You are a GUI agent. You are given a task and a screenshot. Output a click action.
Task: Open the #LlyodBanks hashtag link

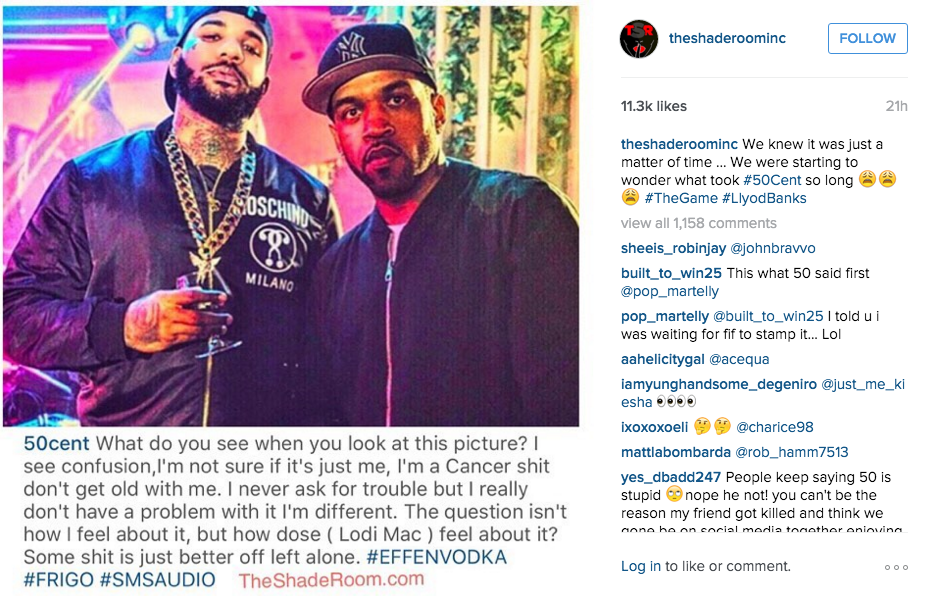[764, 198]
